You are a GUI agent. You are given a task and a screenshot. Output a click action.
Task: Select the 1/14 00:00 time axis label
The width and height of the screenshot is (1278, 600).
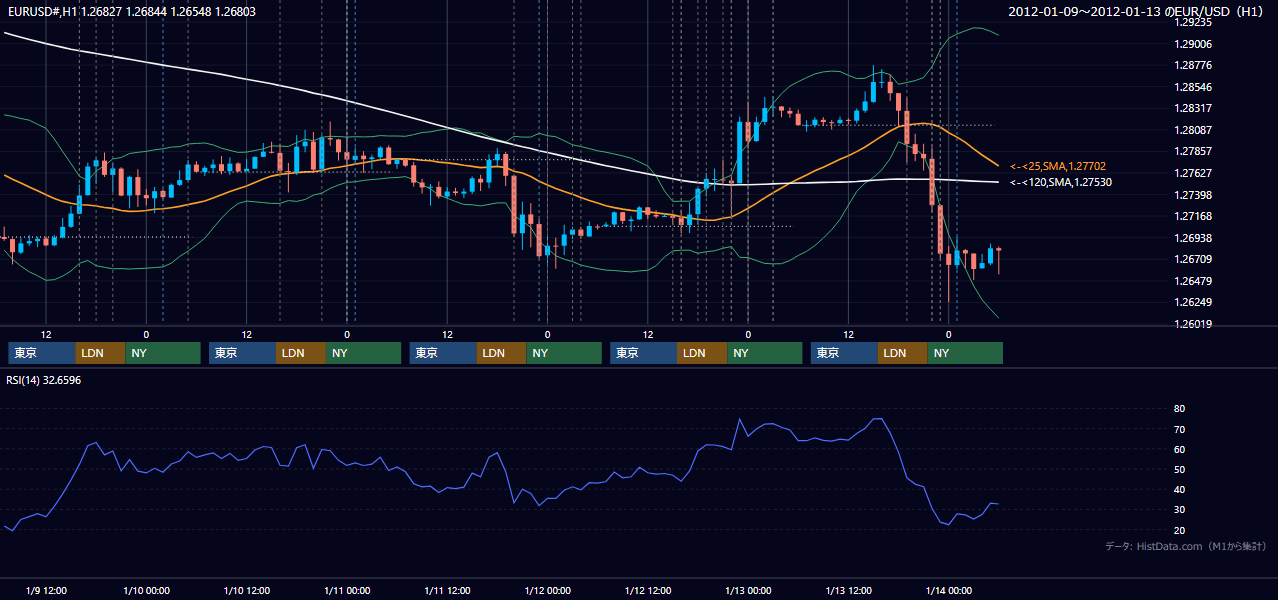pyautogui.click(x=948, y=590)
